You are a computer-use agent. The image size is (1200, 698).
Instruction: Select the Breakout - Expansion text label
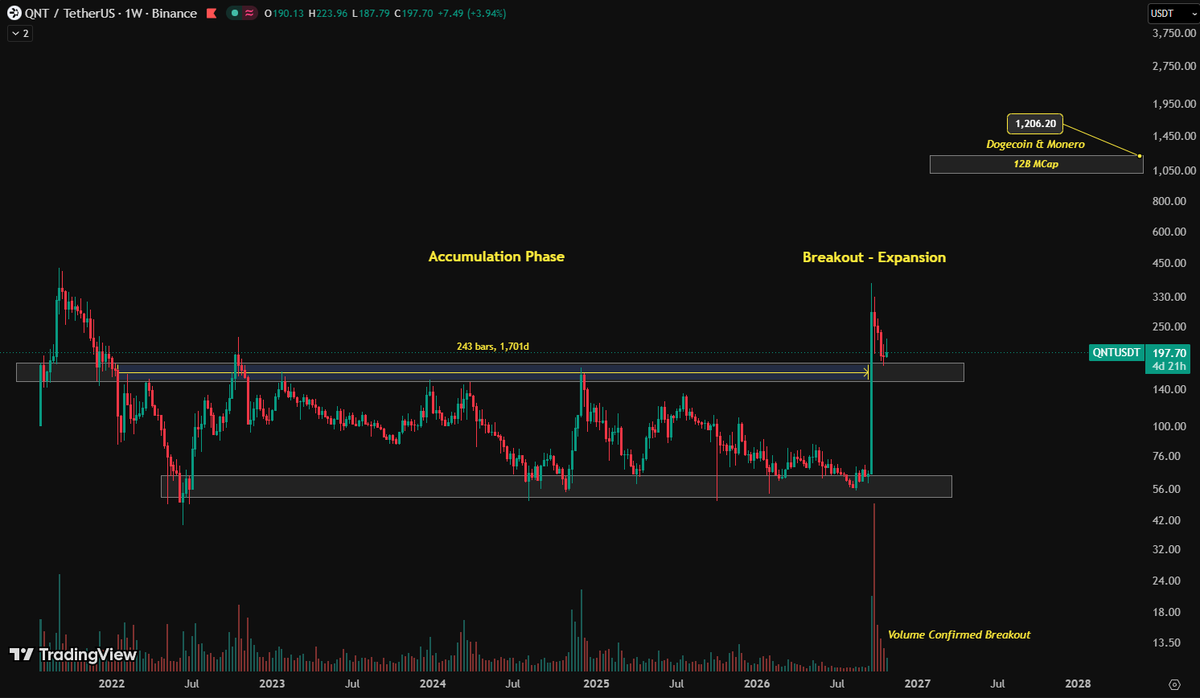[x=874, y=258]
